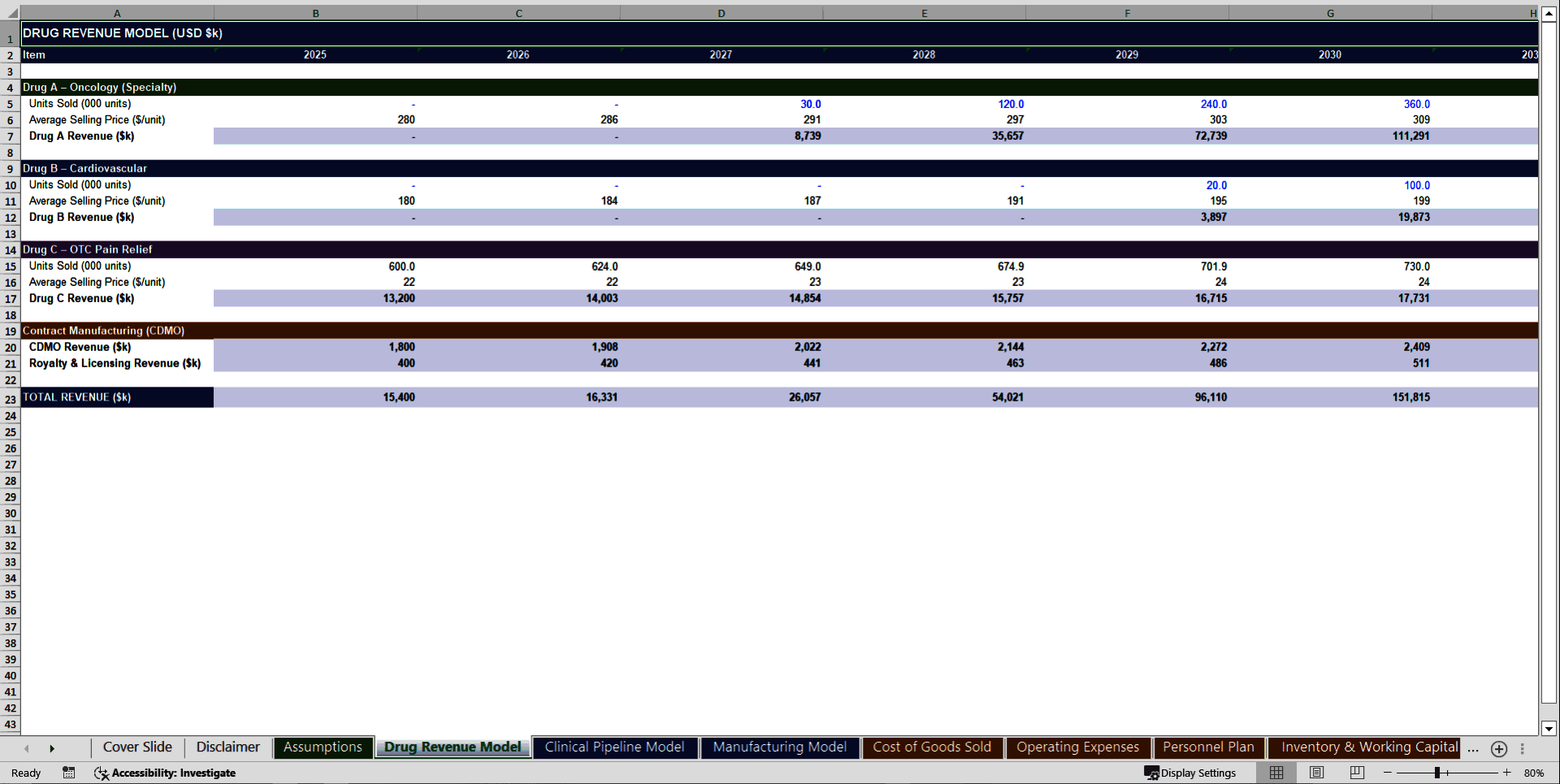Click the zoom level slider handle

point(1437,773)
